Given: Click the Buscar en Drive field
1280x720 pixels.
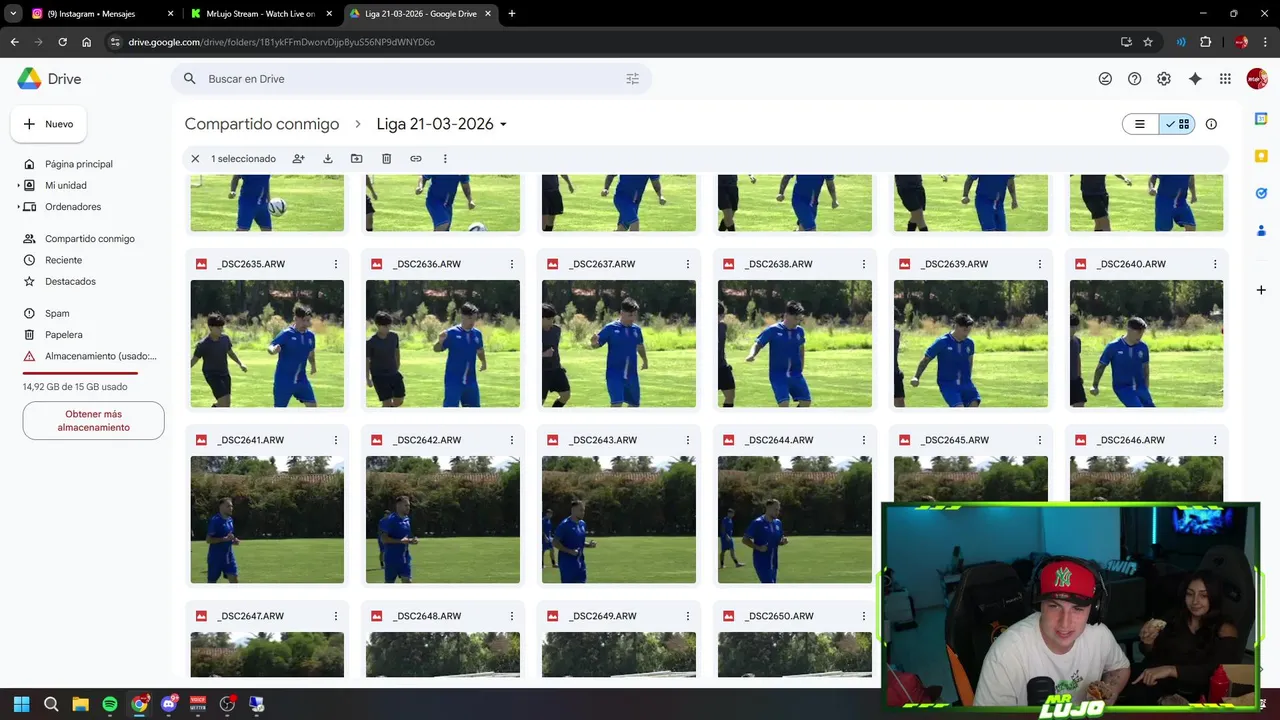Looking at the screenshot, I should 411,79.
